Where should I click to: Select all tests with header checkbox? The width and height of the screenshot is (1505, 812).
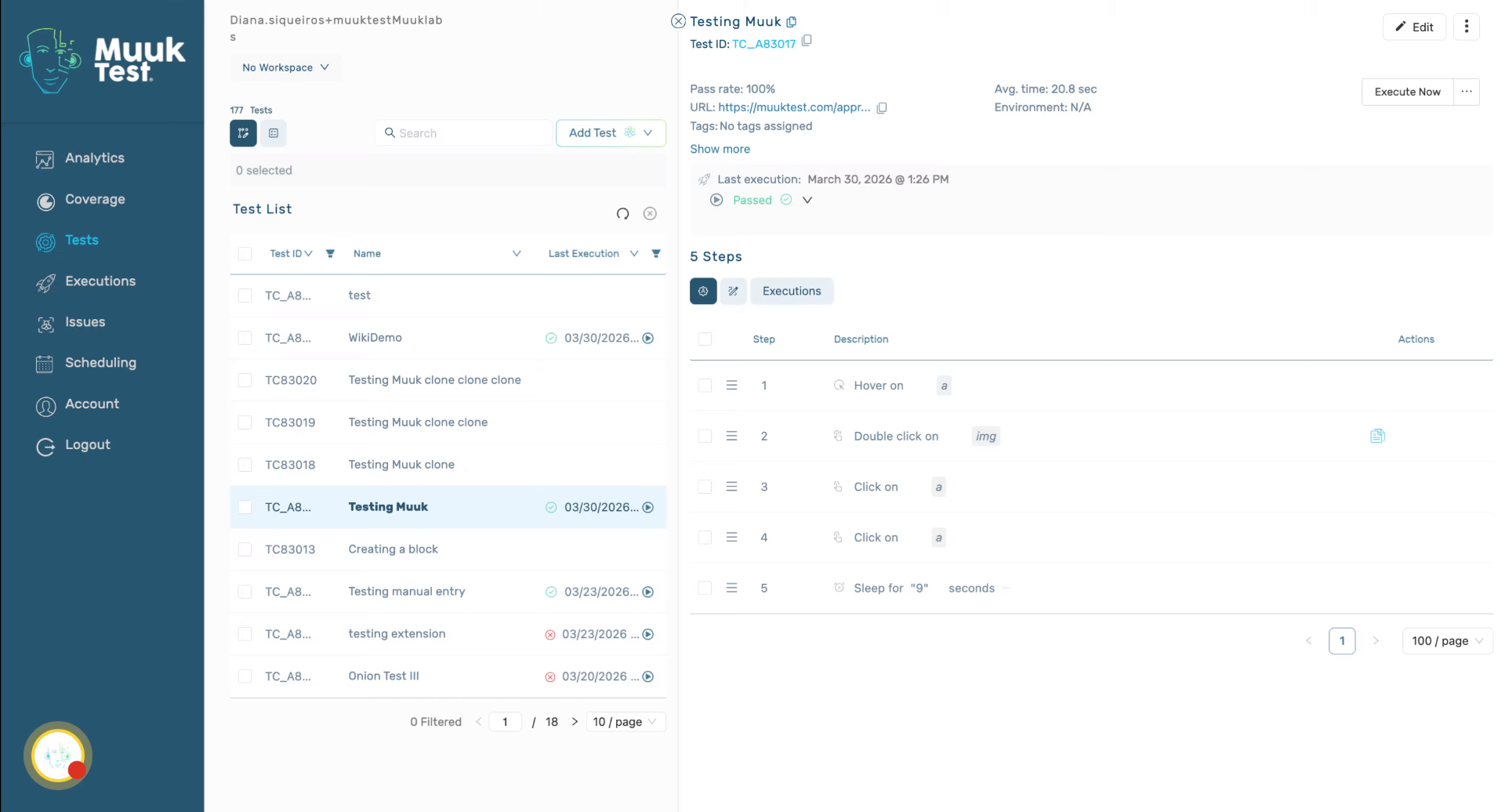(x=245, y=254)
